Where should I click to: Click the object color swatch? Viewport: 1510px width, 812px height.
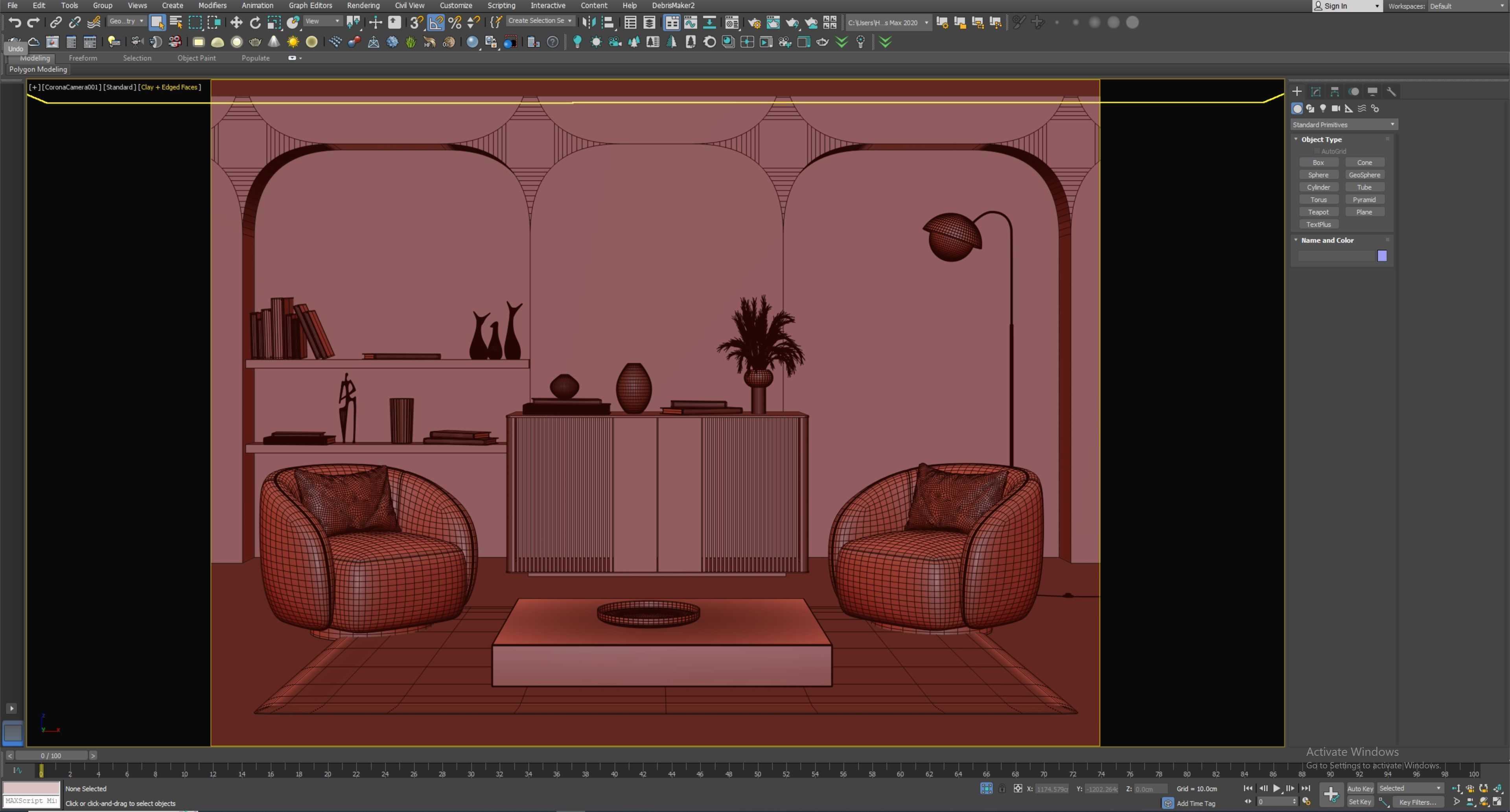pyautogui.click(x=1382, y=256)
